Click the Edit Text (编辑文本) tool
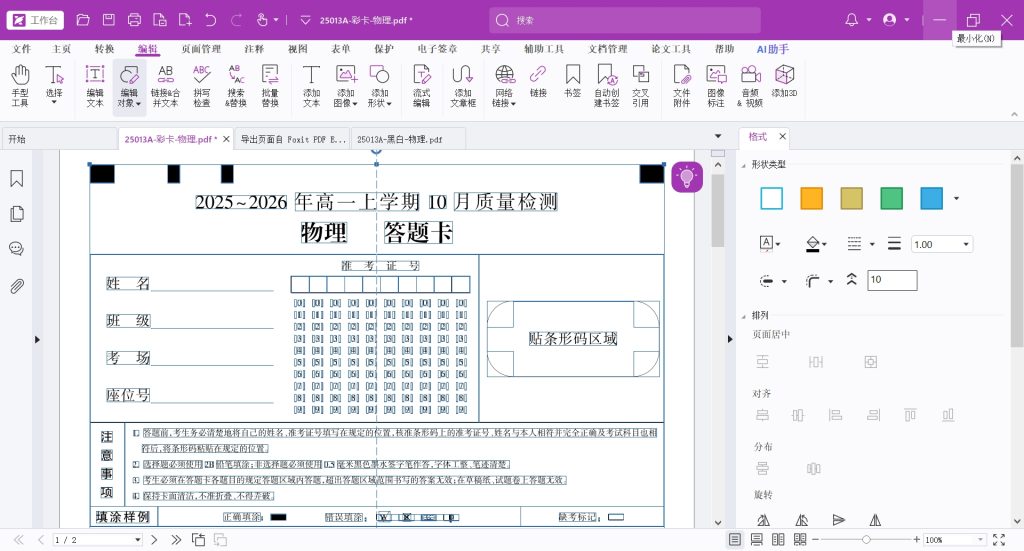The height and width of the screenshot is (551, 1024). (x=95, y=84)
